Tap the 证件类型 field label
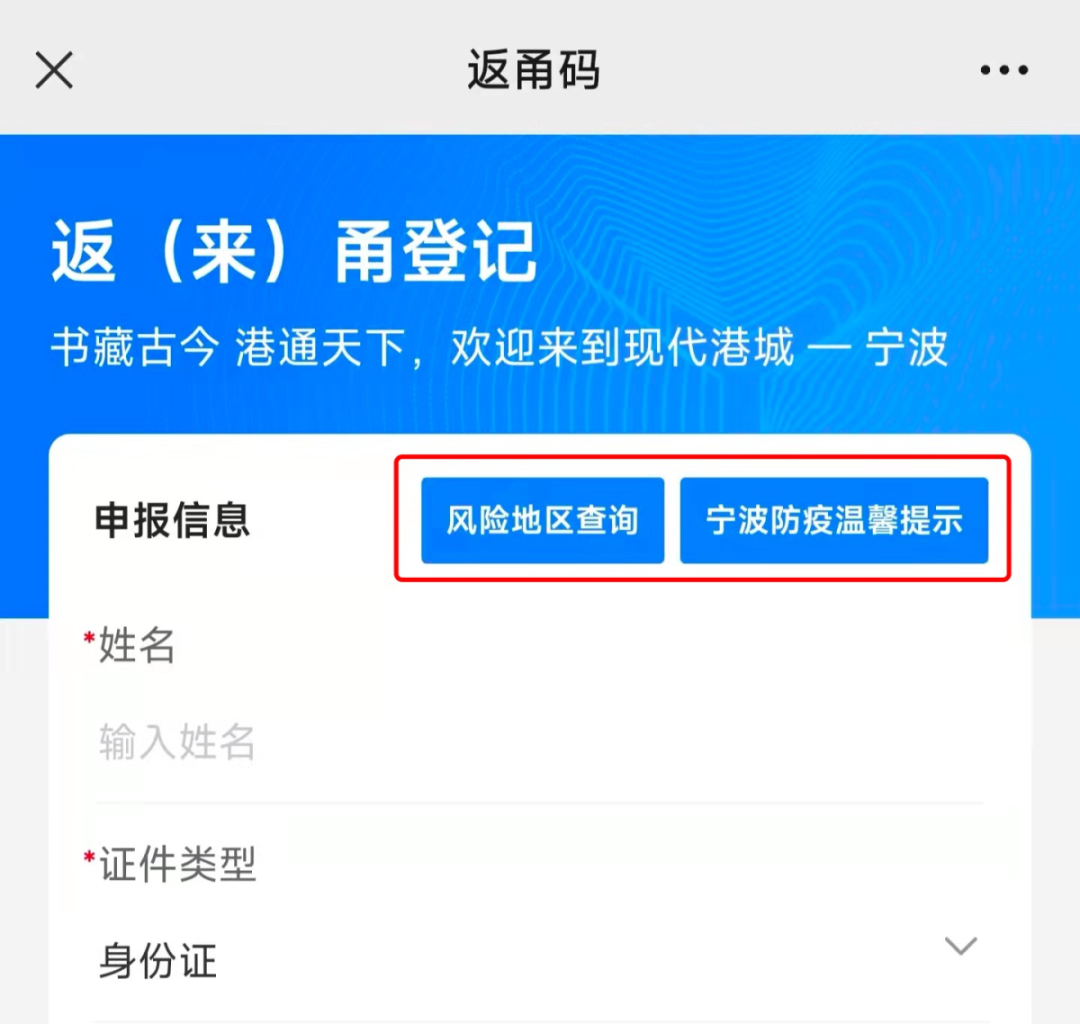This screenshot has height=1024, width=1080. coord(178,864)
